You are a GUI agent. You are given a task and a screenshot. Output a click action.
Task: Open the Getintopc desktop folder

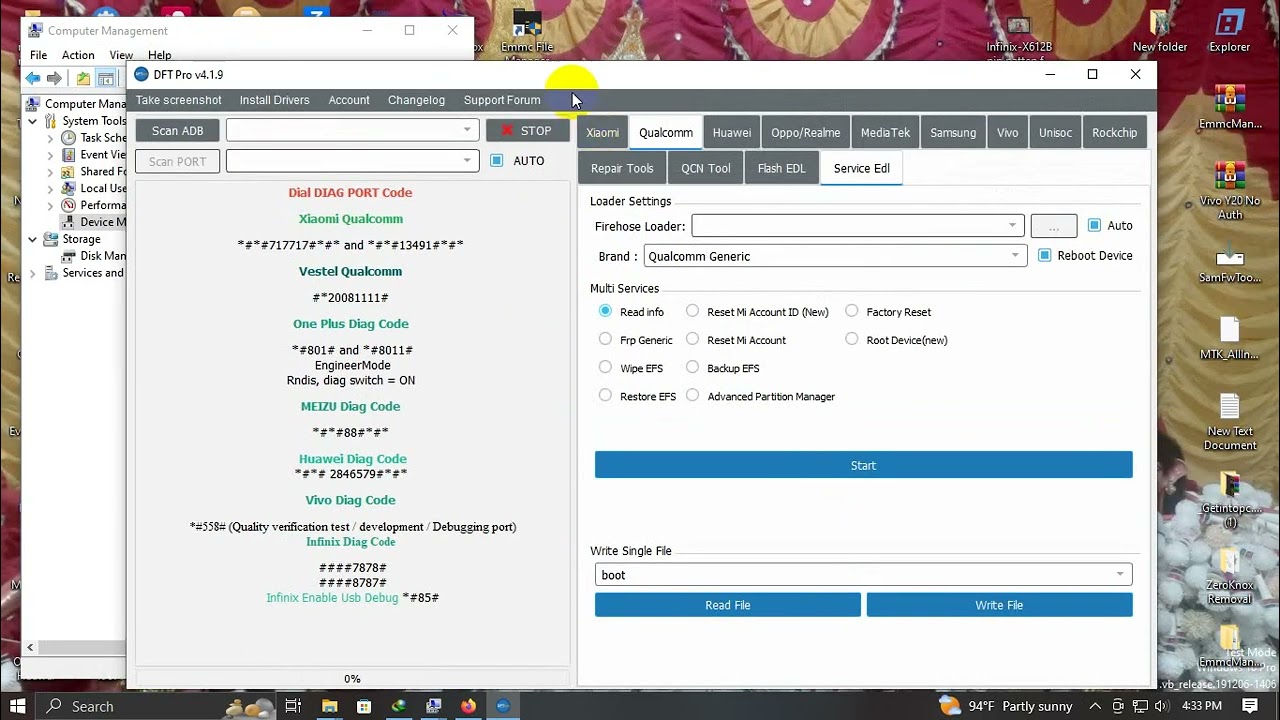click(x=1230, y=498)
